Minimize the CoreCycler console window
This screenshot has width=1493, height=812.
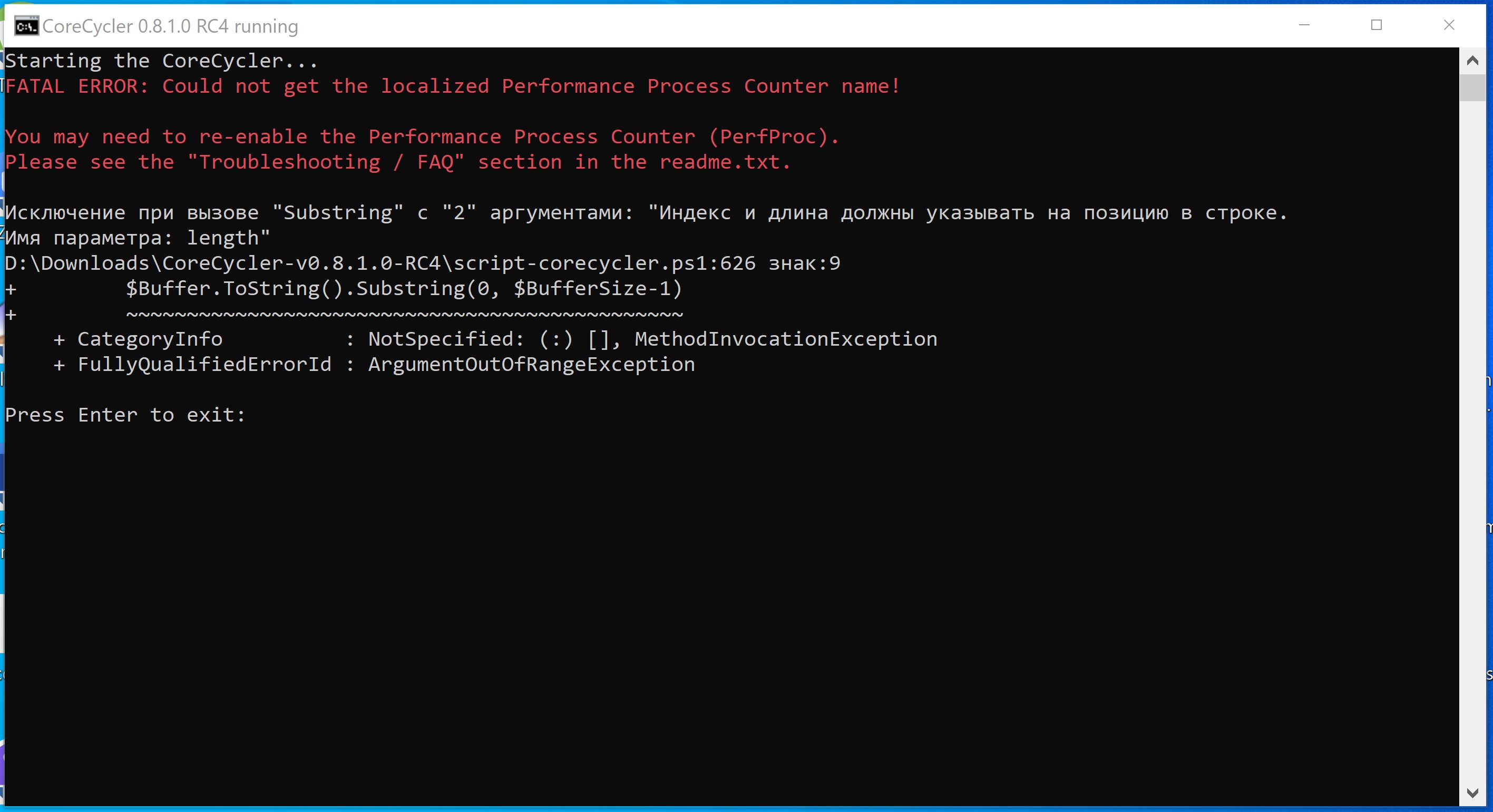click(1304, 25)
